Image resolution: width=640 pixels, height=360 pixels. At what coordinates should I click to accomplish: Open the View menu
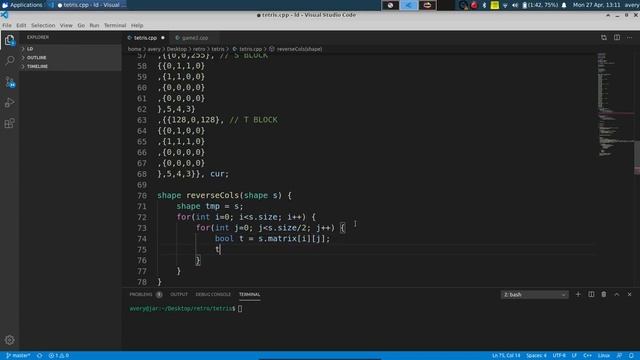66,25
